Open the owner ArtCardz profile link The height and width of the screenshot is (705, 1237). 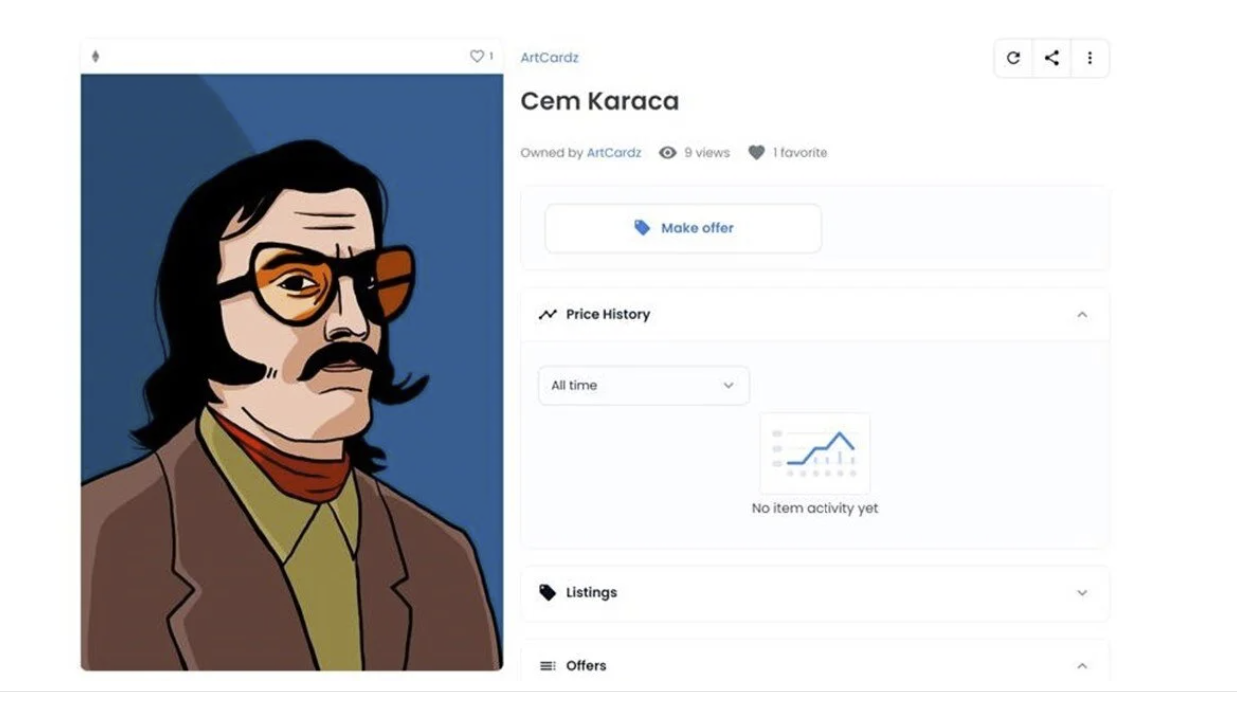pos(613,153)
